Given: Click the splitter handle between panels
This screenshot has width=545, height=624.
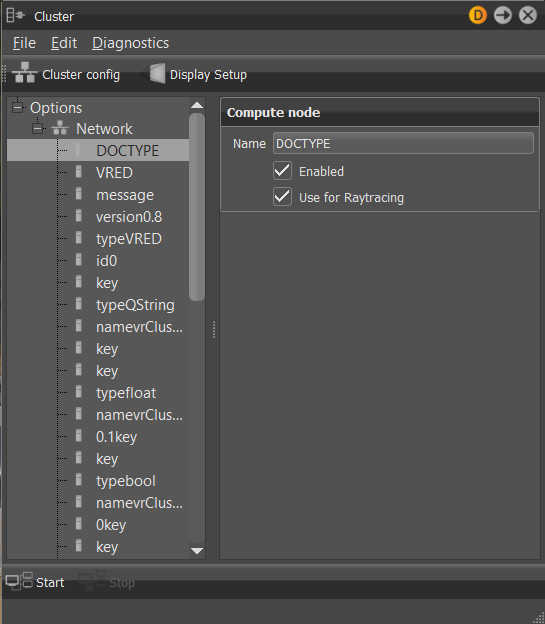Looking at the screenshot, I should pos(214,330).
